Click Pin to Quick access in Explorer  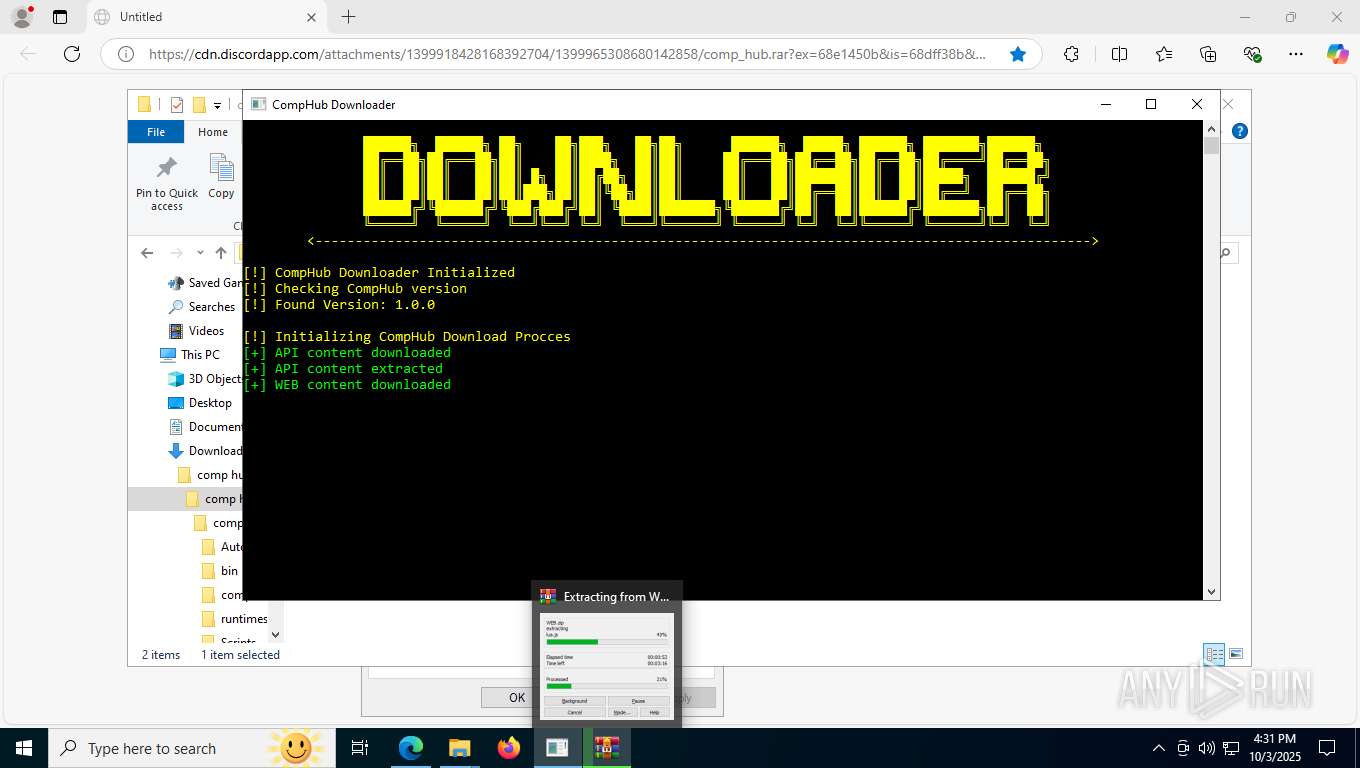167,183
